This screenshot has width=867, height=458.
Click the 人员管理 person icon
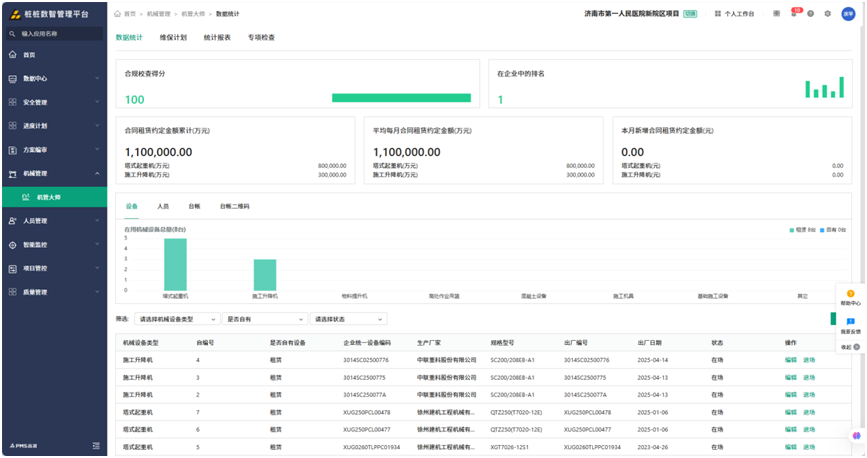13,221
